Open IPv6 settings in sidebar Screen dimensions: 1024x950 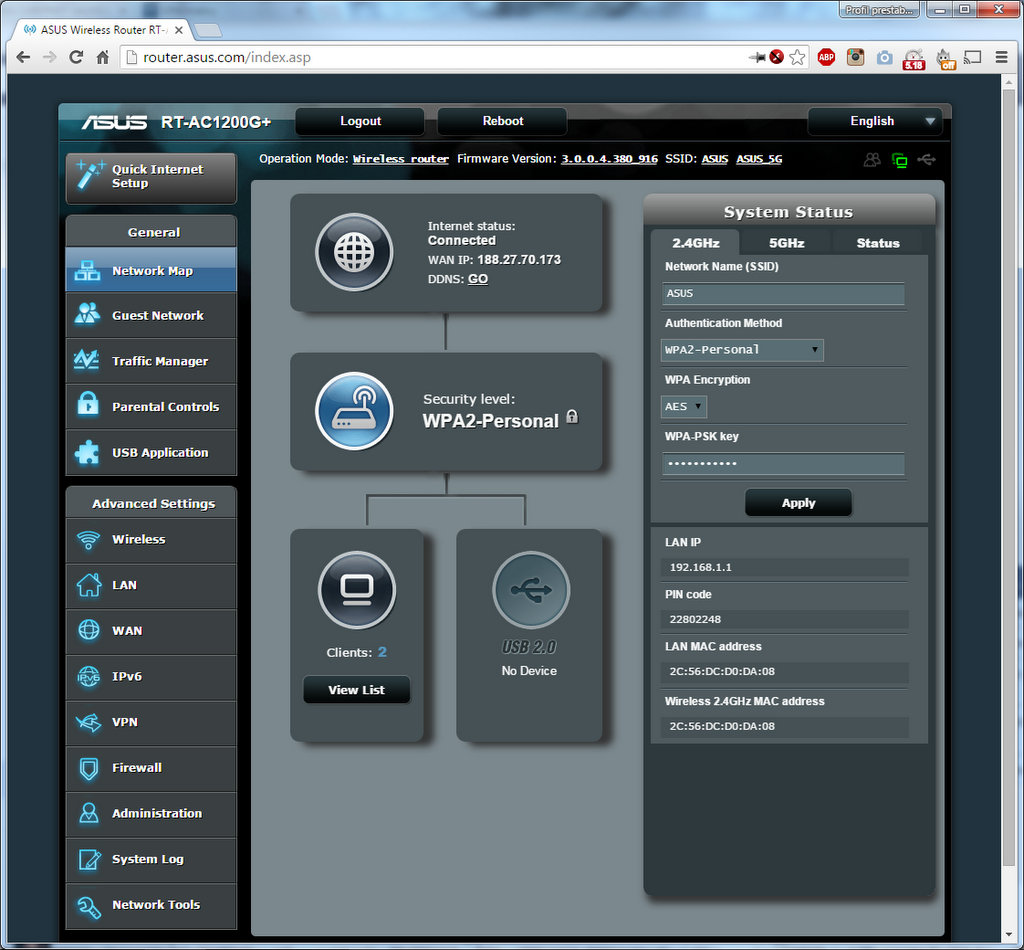click(151, 676)
